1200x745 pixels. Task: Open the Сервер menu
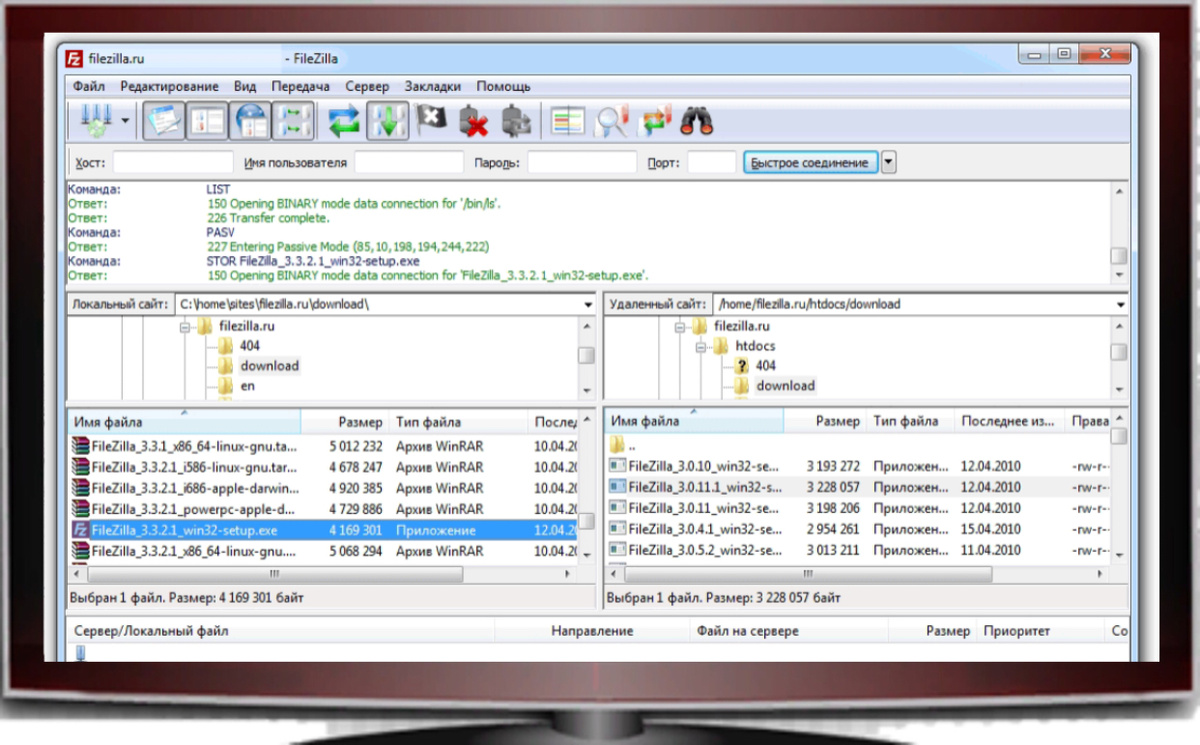click(x=367, y=86)
